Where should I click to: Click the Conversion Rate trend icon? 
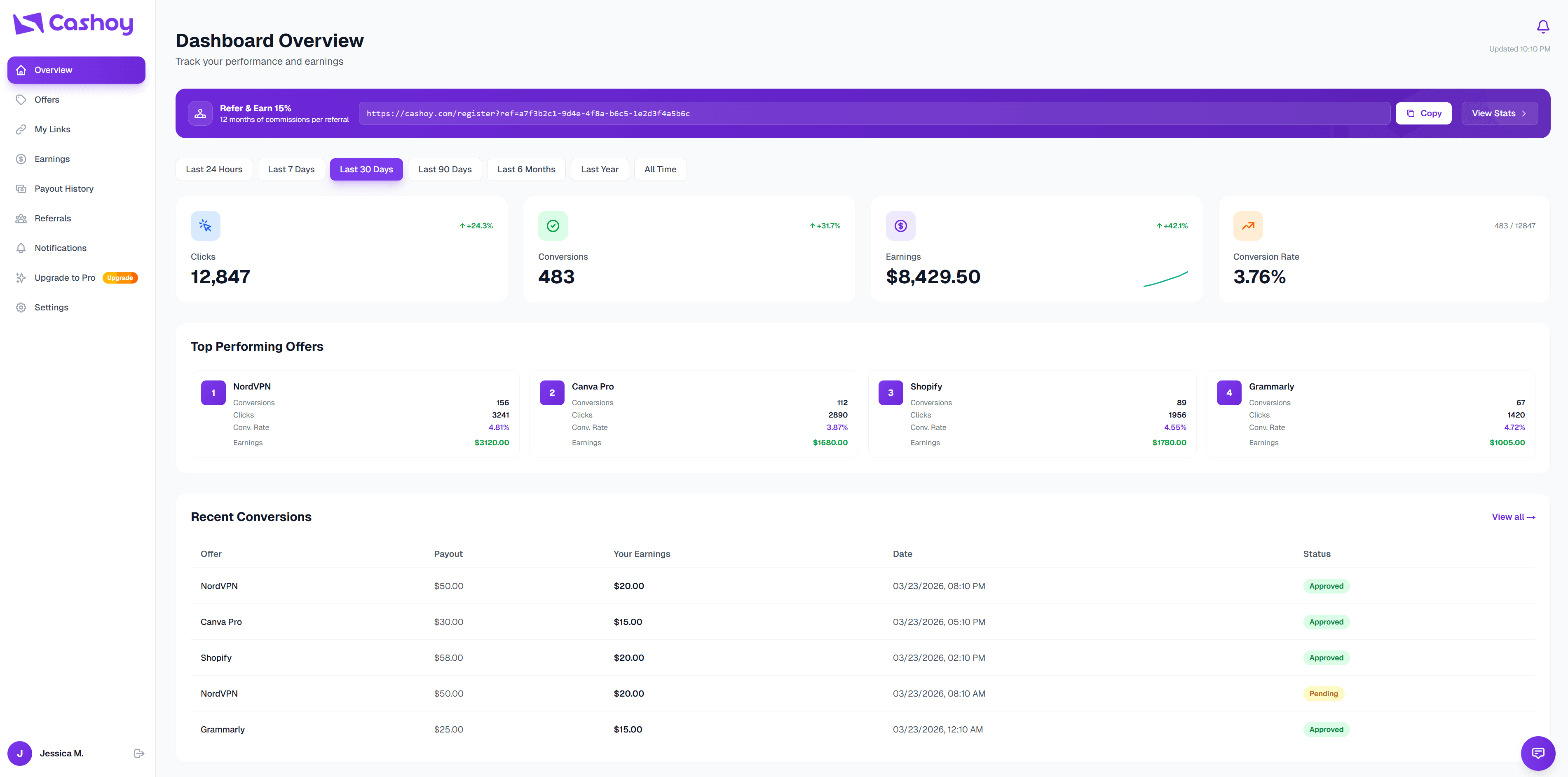tap(1248, 226)
